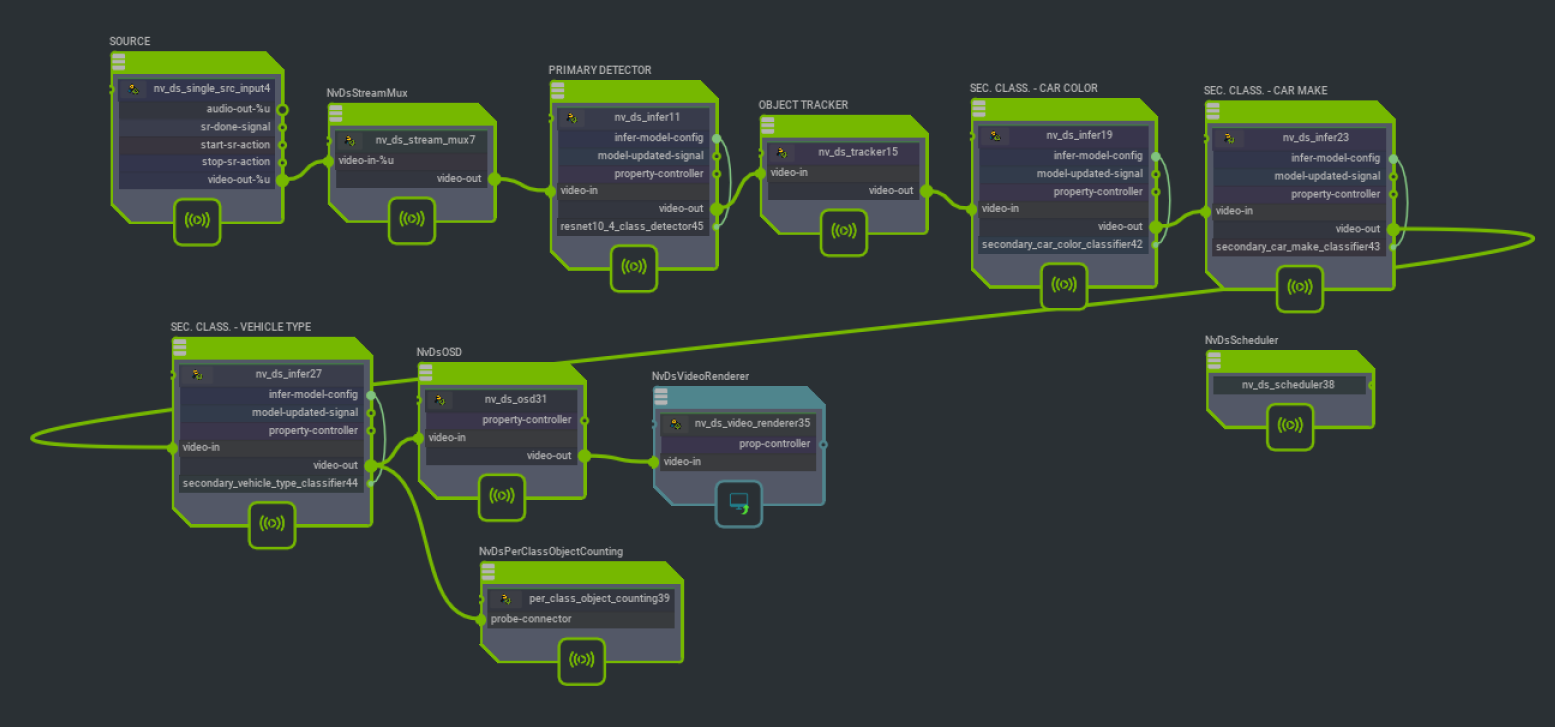Image resolution: width=1555 pixels, height=727 pixels.
Task: Click the video-out port on nv_ds_tracker15
Action: pos(926,191)
